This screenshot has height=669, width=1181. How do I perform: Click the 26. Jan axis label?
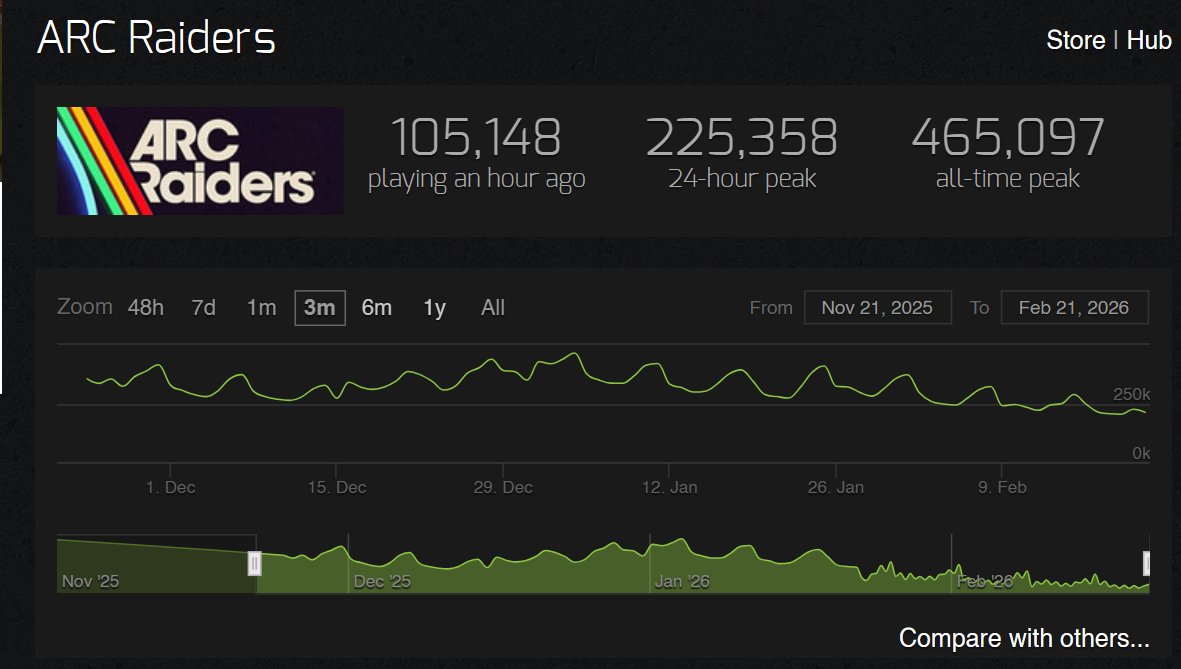coord(836,487)
